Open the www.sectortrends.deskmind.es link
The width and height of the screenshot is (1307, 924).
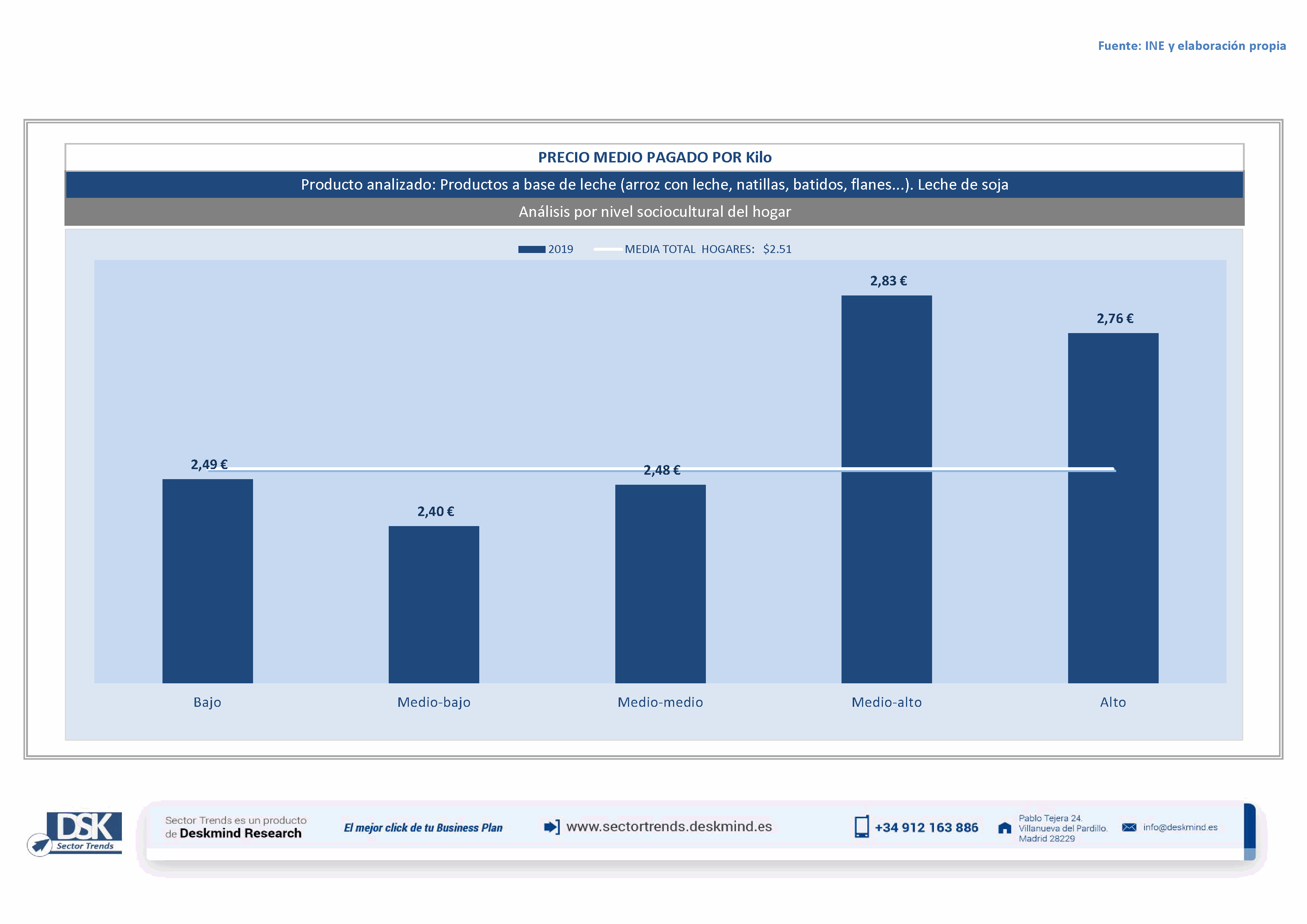coord(669,827)
